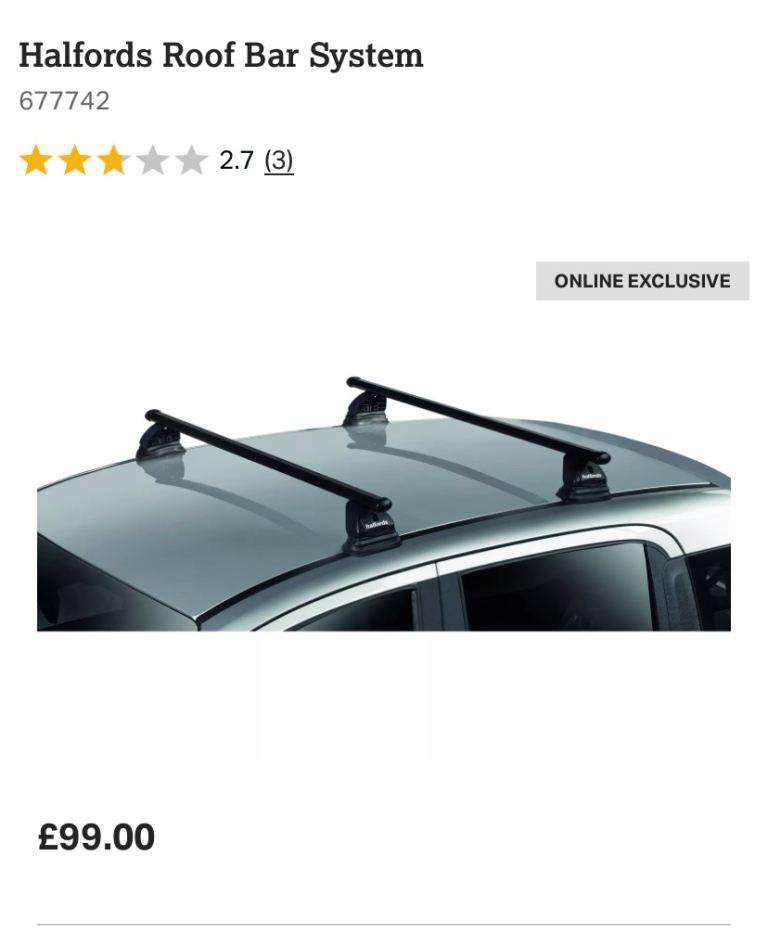This screenshot has width=768, height=933.
Task: Click the fifth grey rating star
Action: point(192,161)
